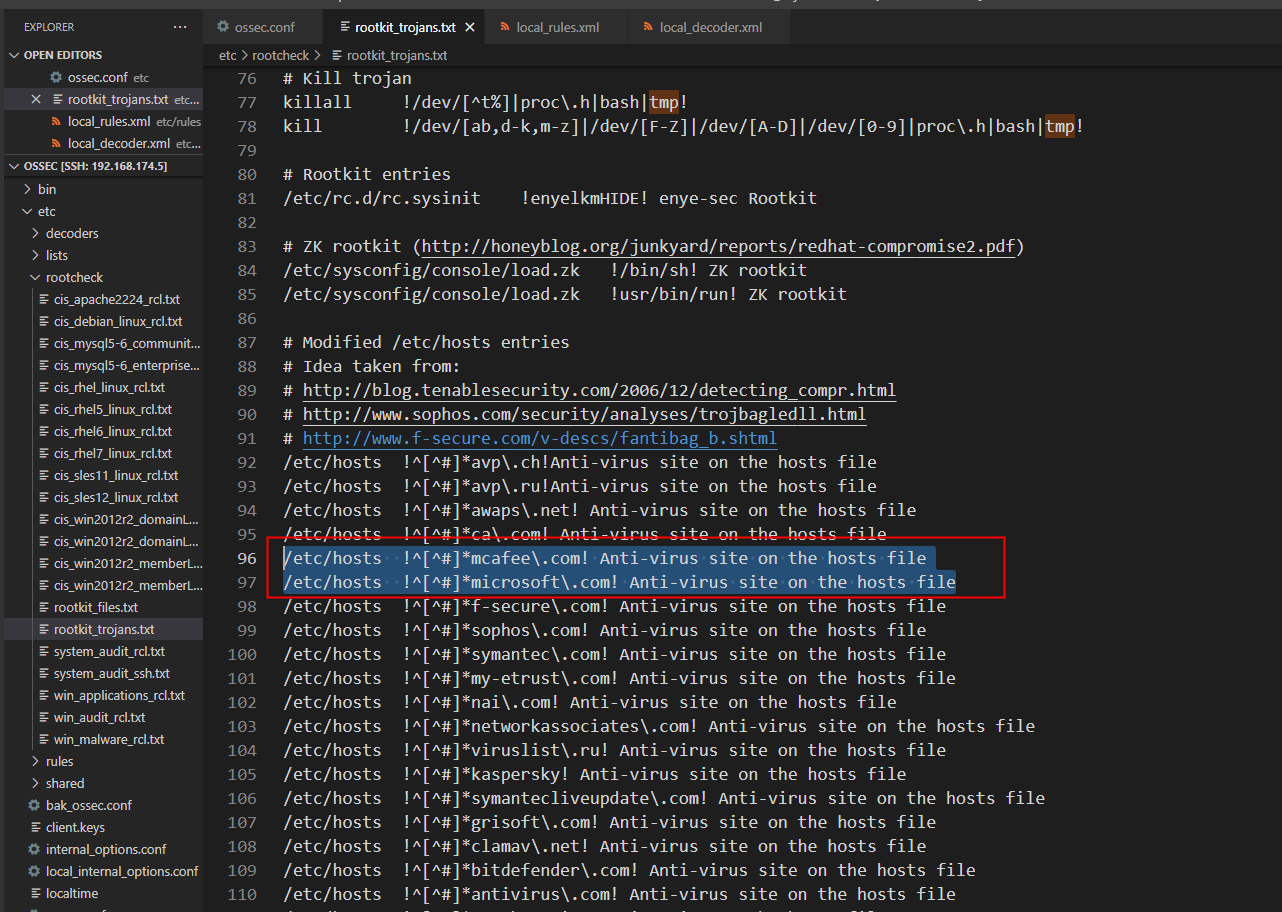The width and height of the screenshot is (1282, 912).
Task: Click gear icon beside internal_options.conf
Action: click(35, 849)
